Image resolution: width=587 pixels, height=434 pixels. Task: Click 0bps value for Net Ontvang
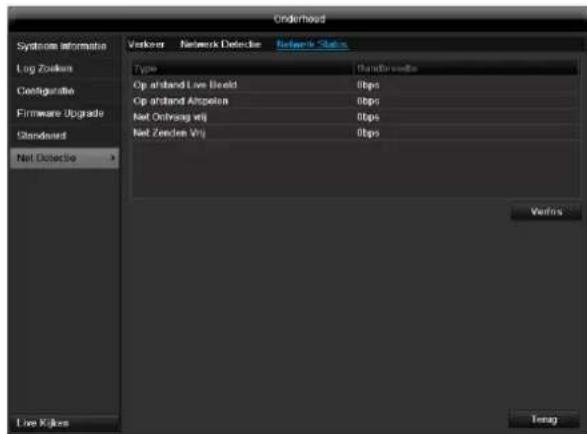pyautogui.click(x=368, y=118)
